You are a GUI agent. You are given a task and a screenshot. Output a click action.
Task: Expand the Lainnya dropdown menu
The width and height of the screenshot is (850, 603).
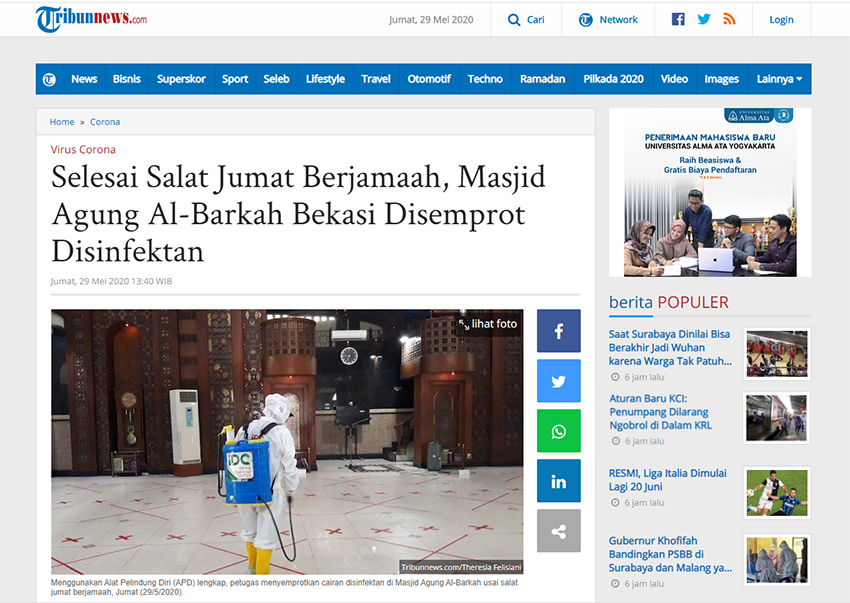(779, 79)
